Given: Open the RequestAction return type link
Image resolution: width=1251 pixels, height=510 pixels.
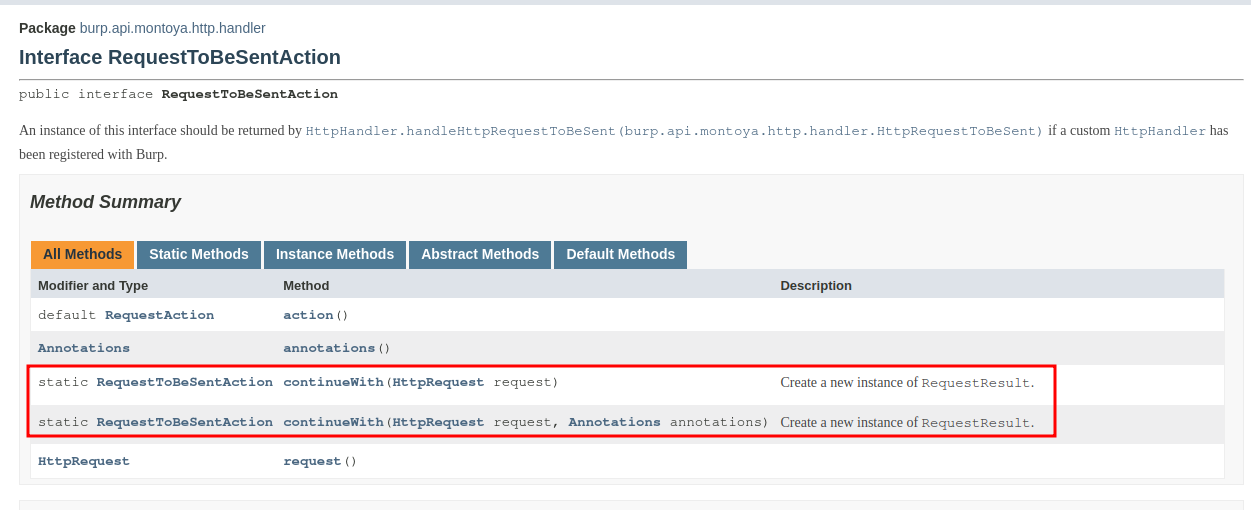Looking at the screenshot, I should [159, 315].
